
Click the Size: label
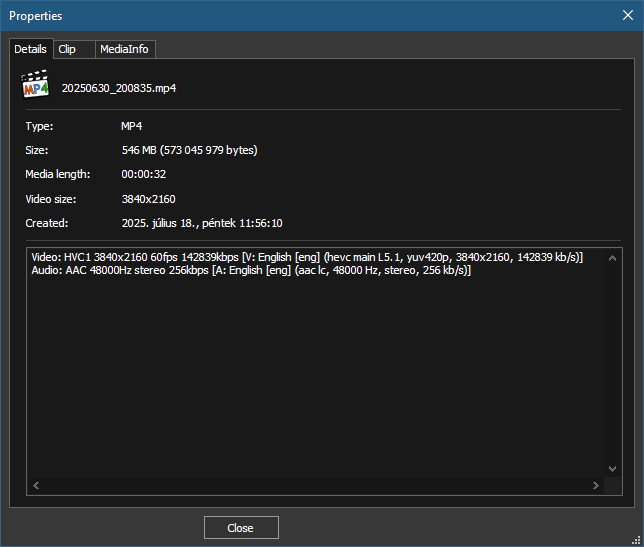[x=37, y=150]
